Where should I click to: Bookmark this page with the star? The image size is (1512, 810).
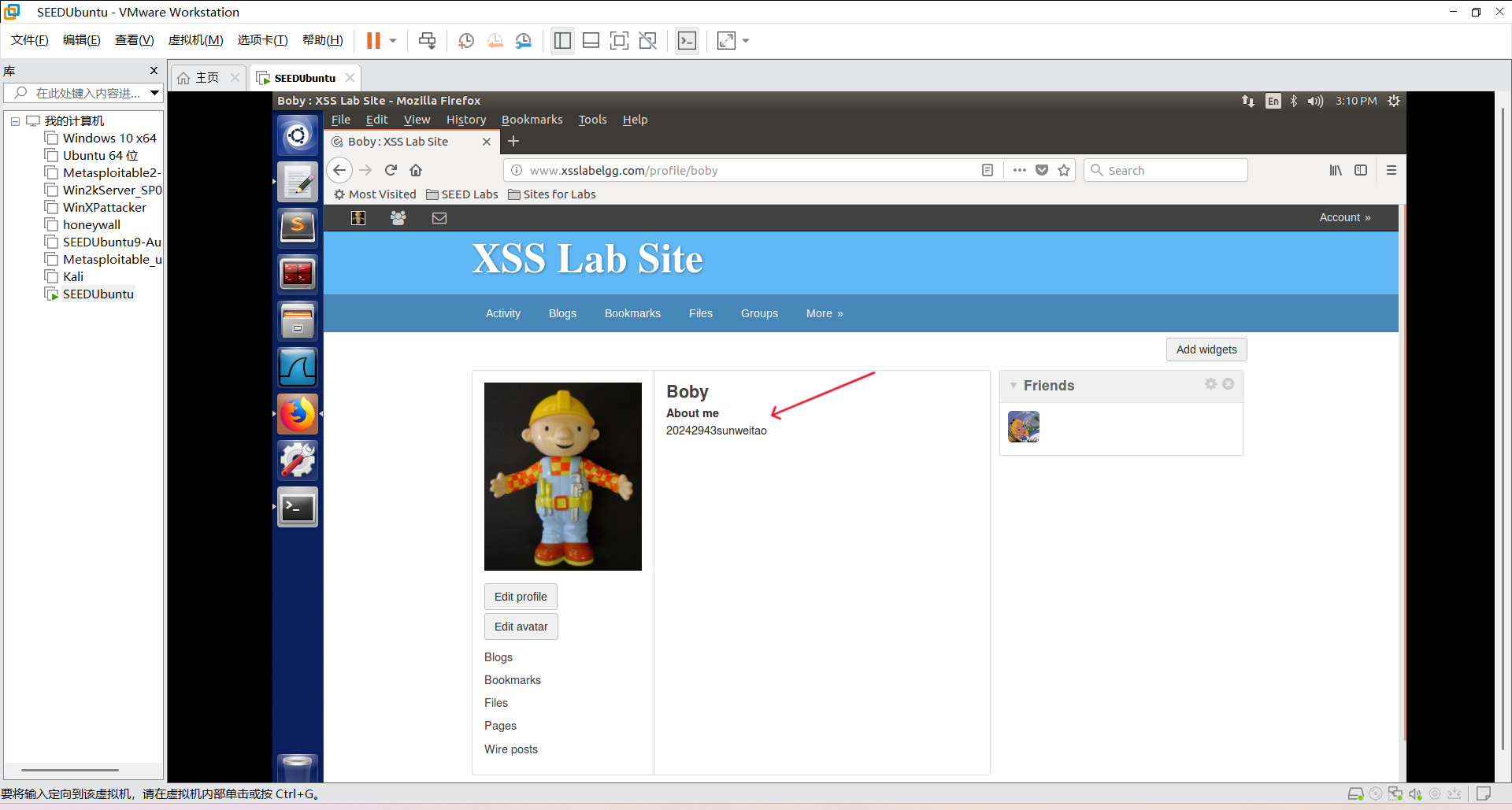click(x=1064, y=170)
